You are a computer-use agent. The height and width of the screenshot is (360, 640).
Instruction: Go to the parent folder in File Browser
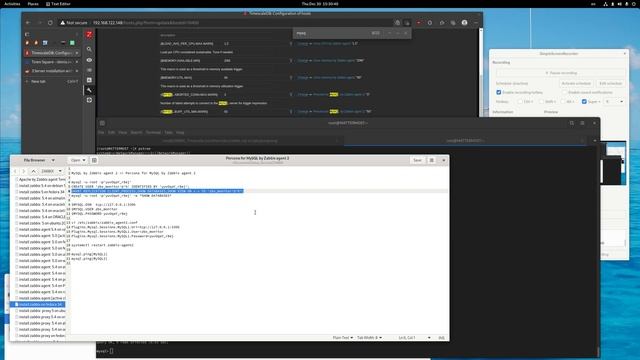(x=33, y=171)
